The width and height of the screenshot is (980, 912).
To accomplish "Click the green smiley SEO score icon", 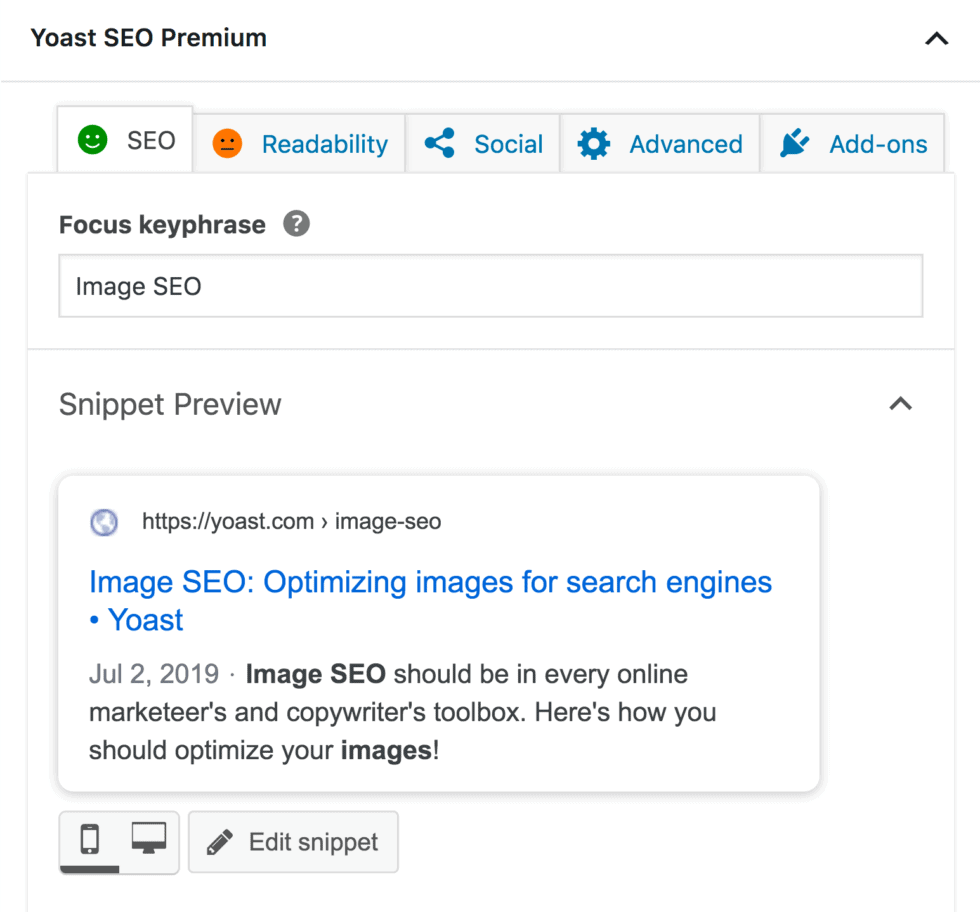I will click(x=93, y=141).
